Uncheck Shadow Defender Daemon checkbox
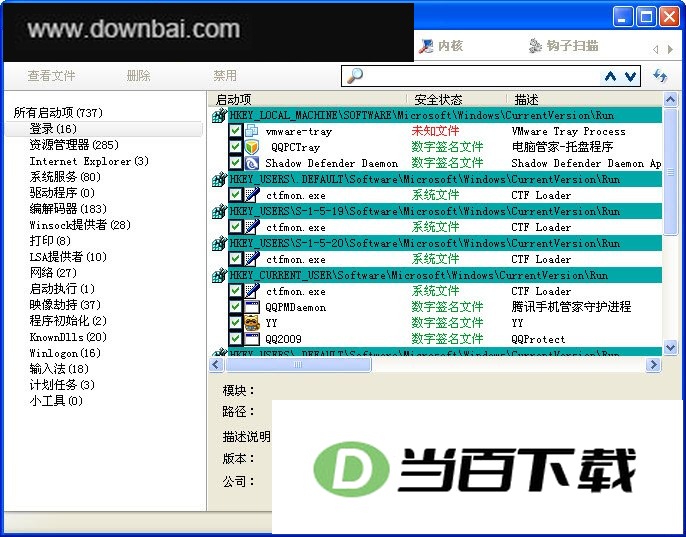The height and width of the screenshot is (537, 686). click(x=235, y=163)
